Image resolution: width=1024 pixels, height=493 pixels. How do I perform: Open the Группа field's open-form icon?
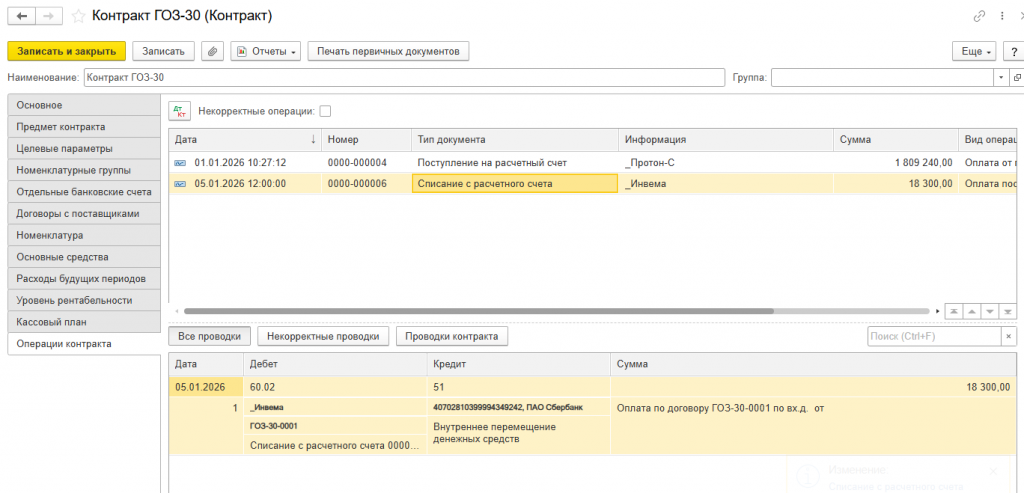1017,78
